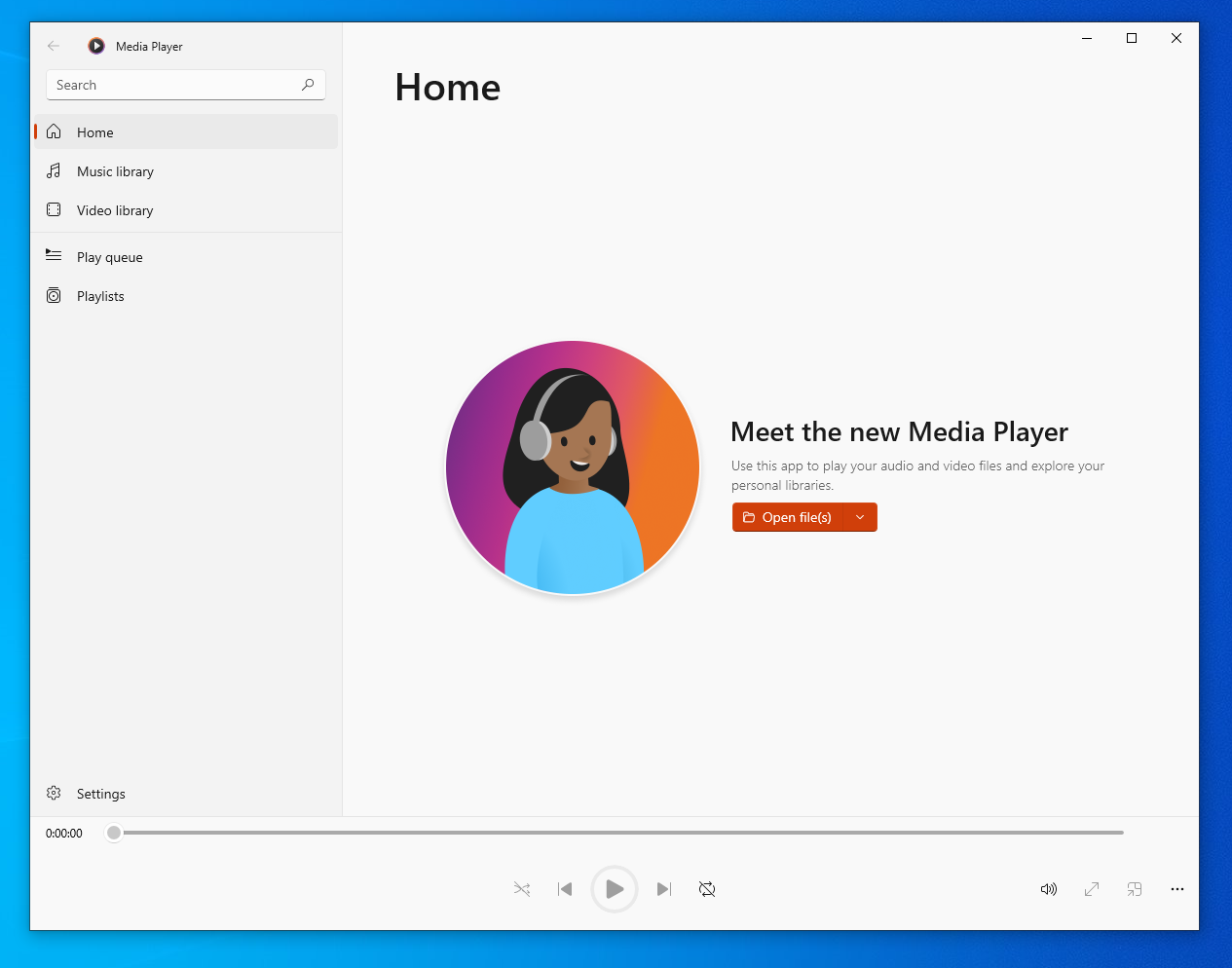The image size is (1232, 968).
Task: Click the Home page title
Action: 448,88
